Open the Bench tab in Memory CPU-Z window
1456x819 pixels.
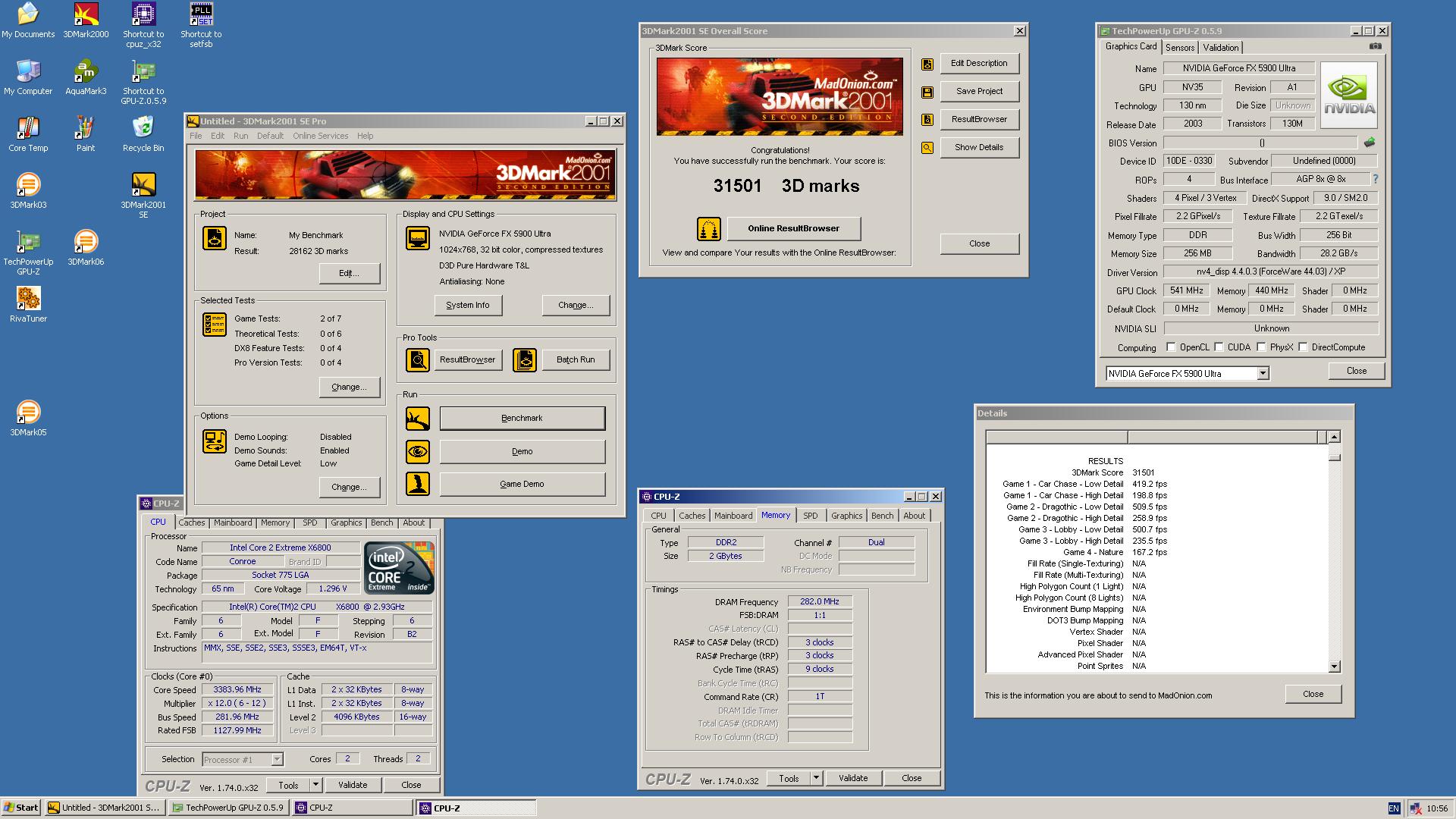click(x=882, y=516)
